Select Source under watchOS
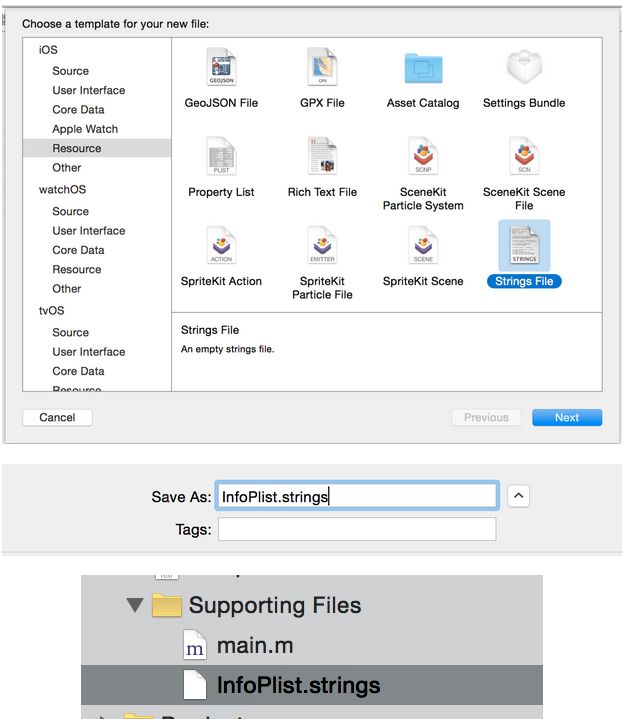The image size is (625, 719). [71, 211]
